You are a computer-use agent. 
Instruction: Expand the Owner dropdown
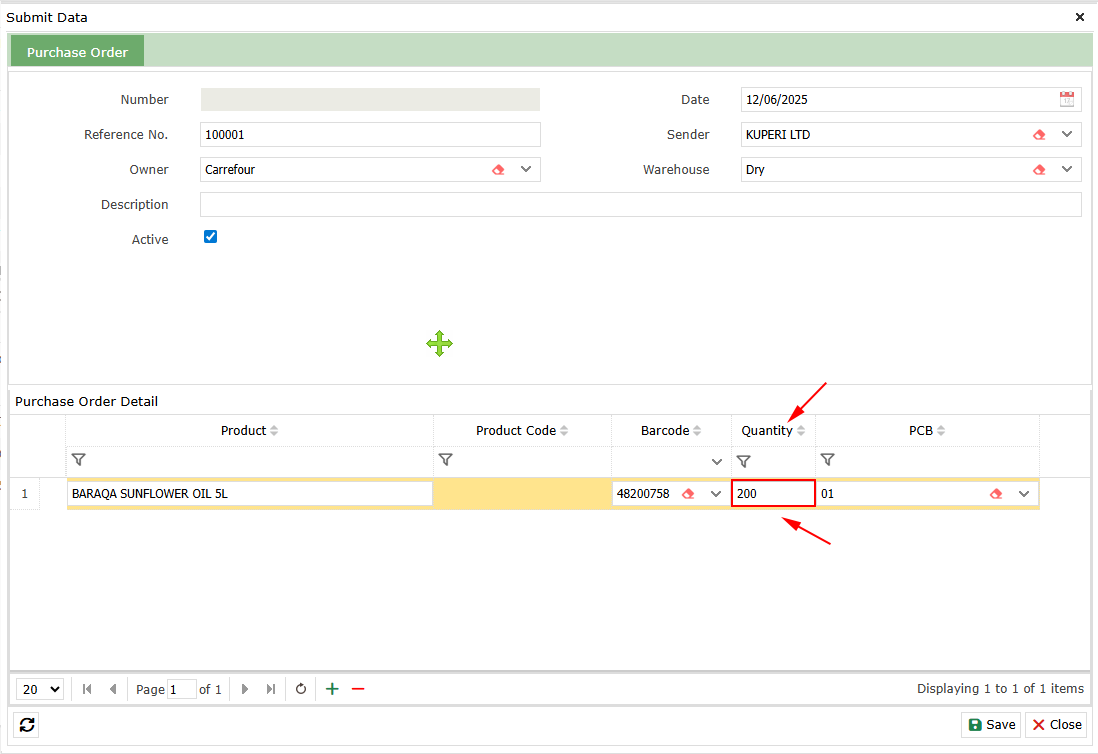coord(526,169)
